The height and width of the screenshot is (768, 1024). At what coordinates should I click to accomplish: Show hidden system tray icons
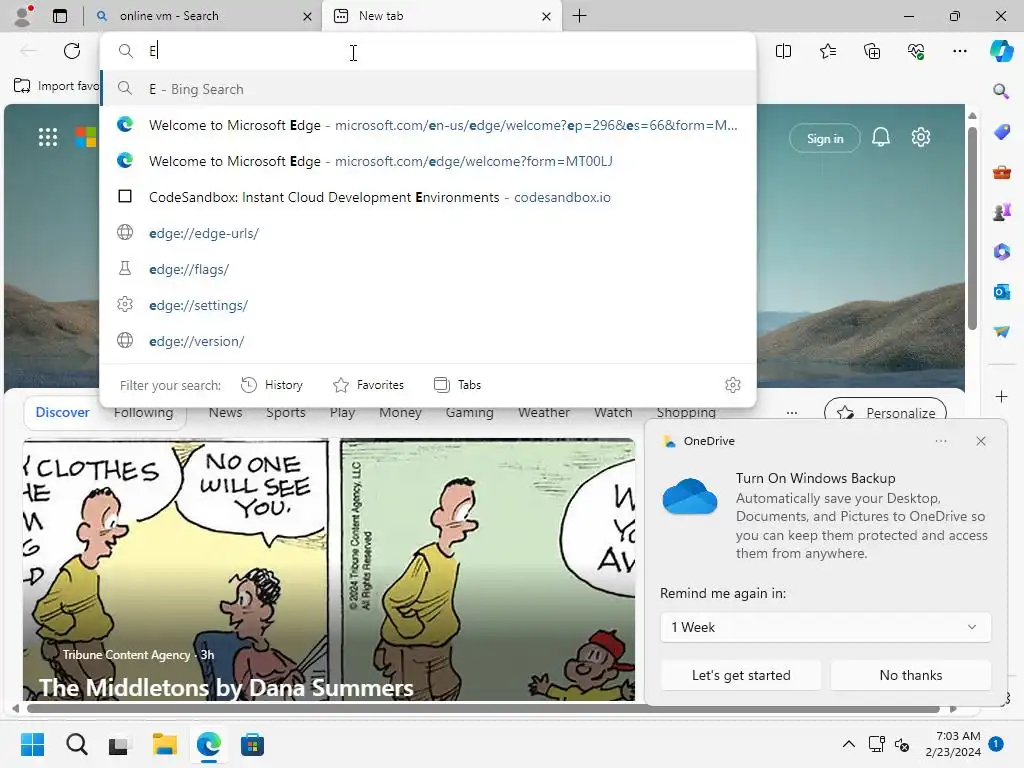click(848, 744)
